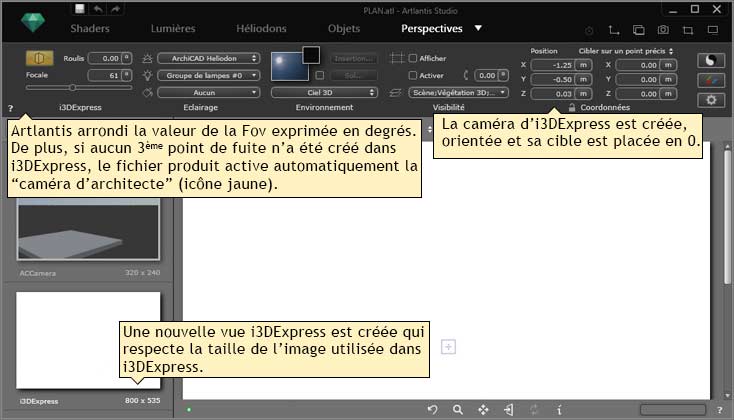The height and width of the screenshot is (420, 734).
Task: Click the black foreground color swatch
Action: (311, 55)
